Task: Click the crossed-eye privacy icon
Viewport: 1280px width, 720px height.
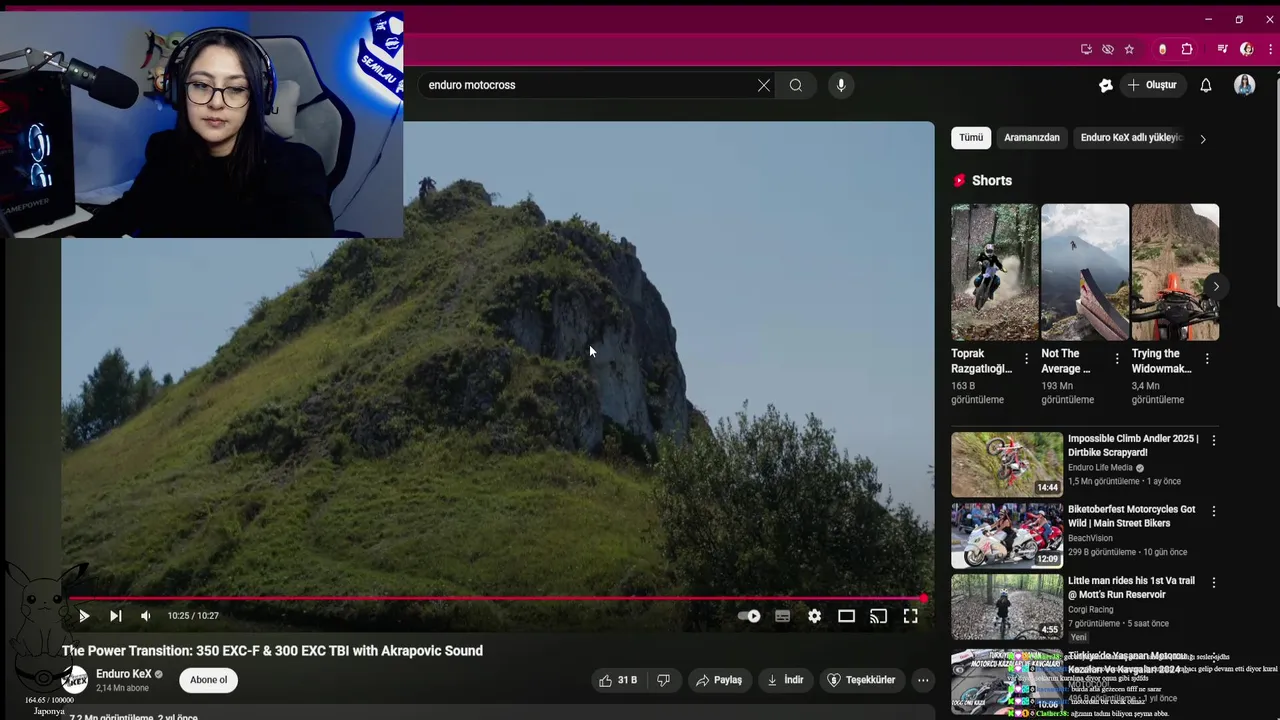Action: [1108, 49]
